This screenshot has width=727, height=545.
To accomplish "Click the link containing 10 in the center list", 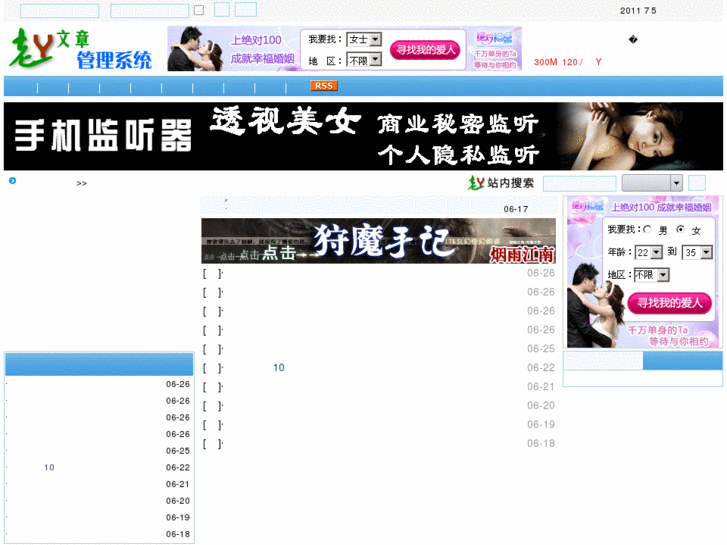I will click(278, 367).
